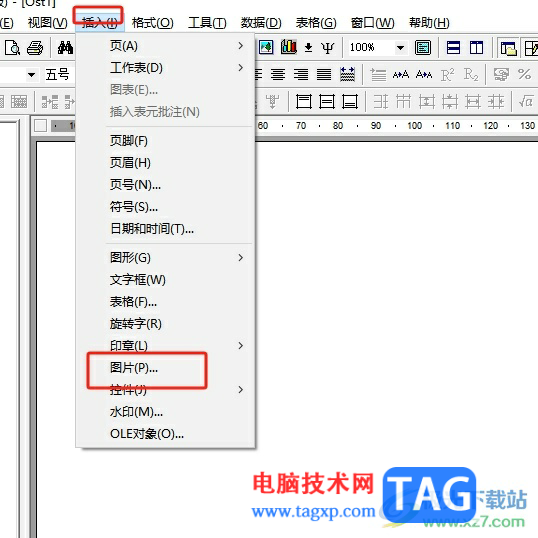Click the subscript R₂ icon

click(x=471, y=74)
